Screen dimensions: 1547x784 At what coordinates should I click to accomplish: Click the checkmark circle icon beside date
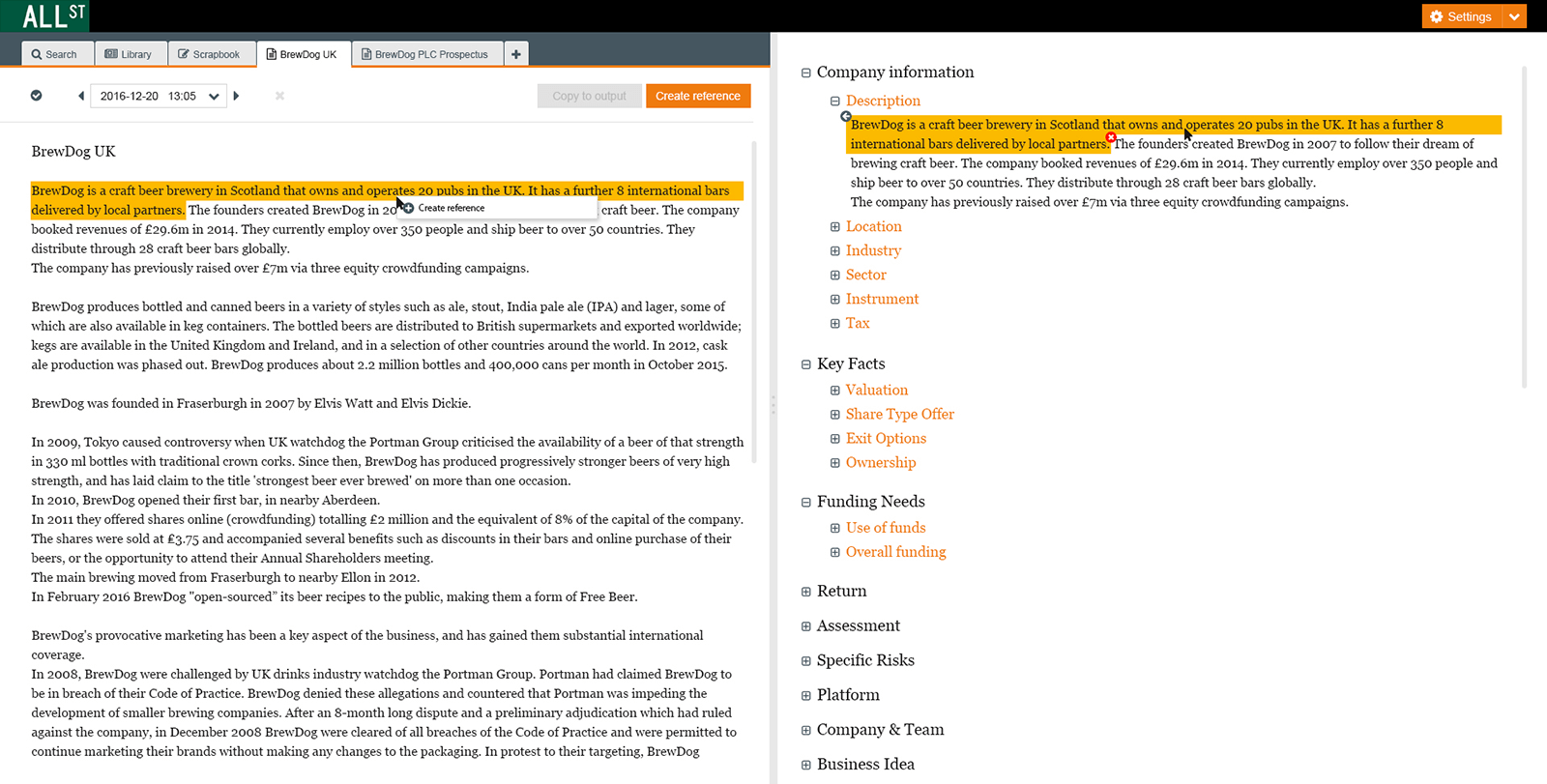tap(36, 96)
